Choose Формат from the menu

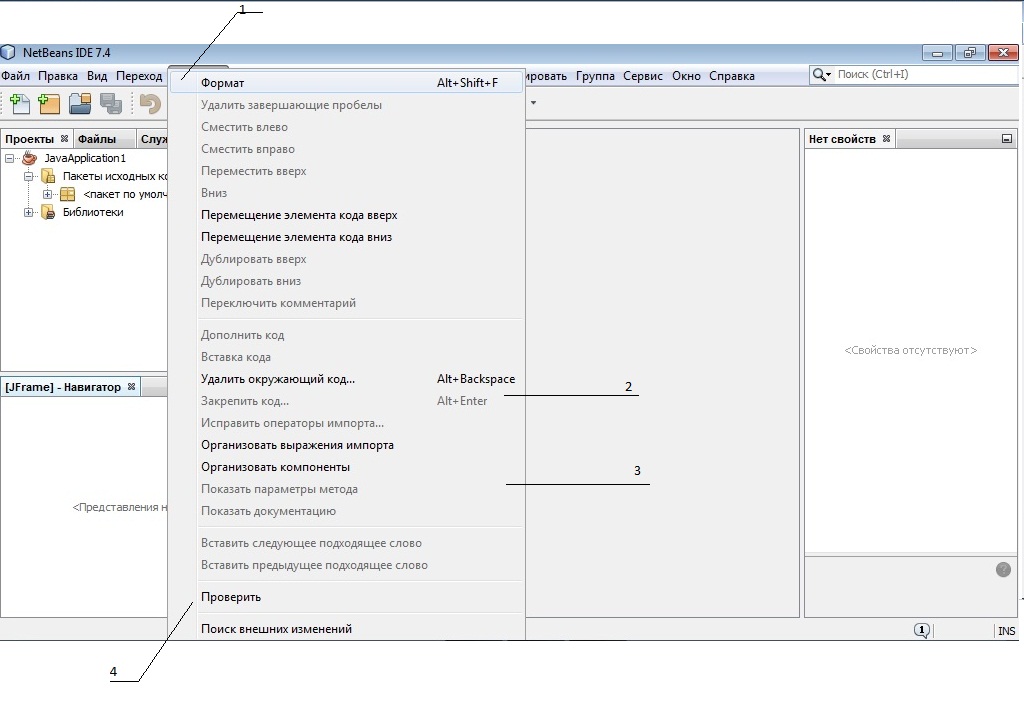(x=347, y=83)
